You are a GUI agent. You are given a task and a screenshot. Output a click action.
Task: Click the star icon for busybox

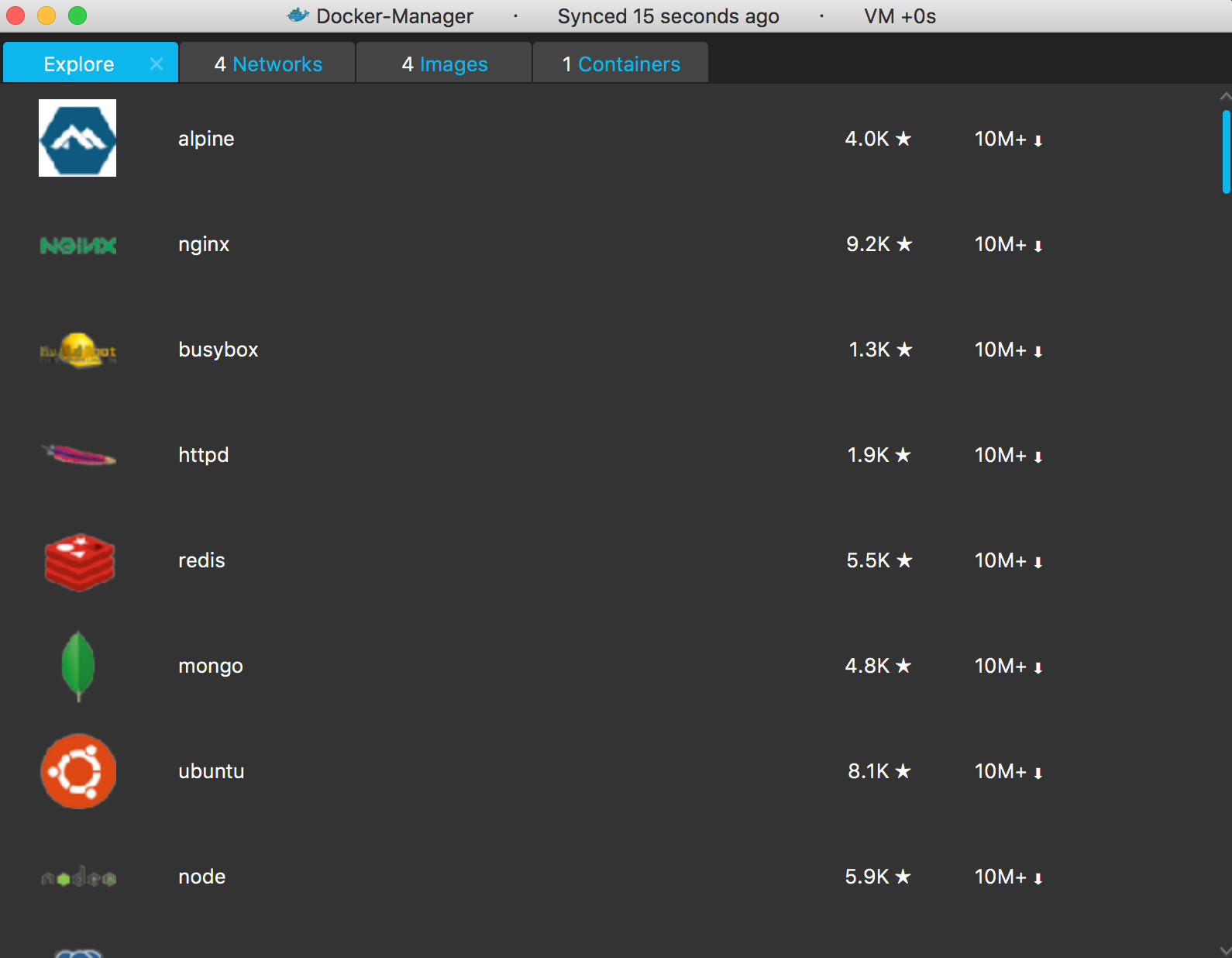coord(904,350)
